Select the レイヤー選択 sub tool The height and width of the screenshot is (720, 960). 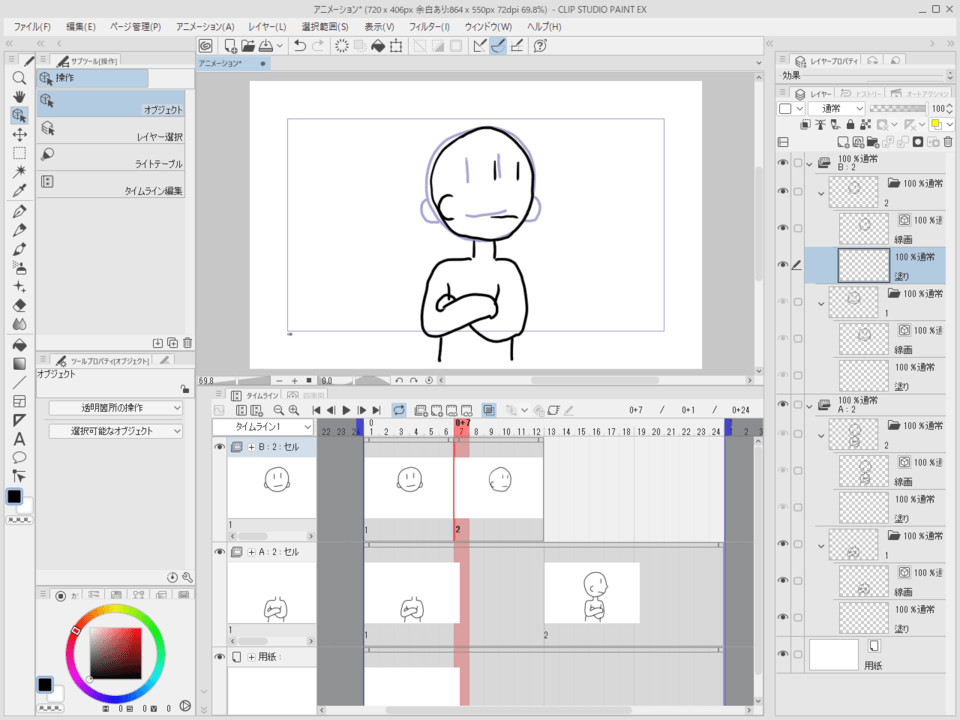pyautogui.click(x=111, y=130)
